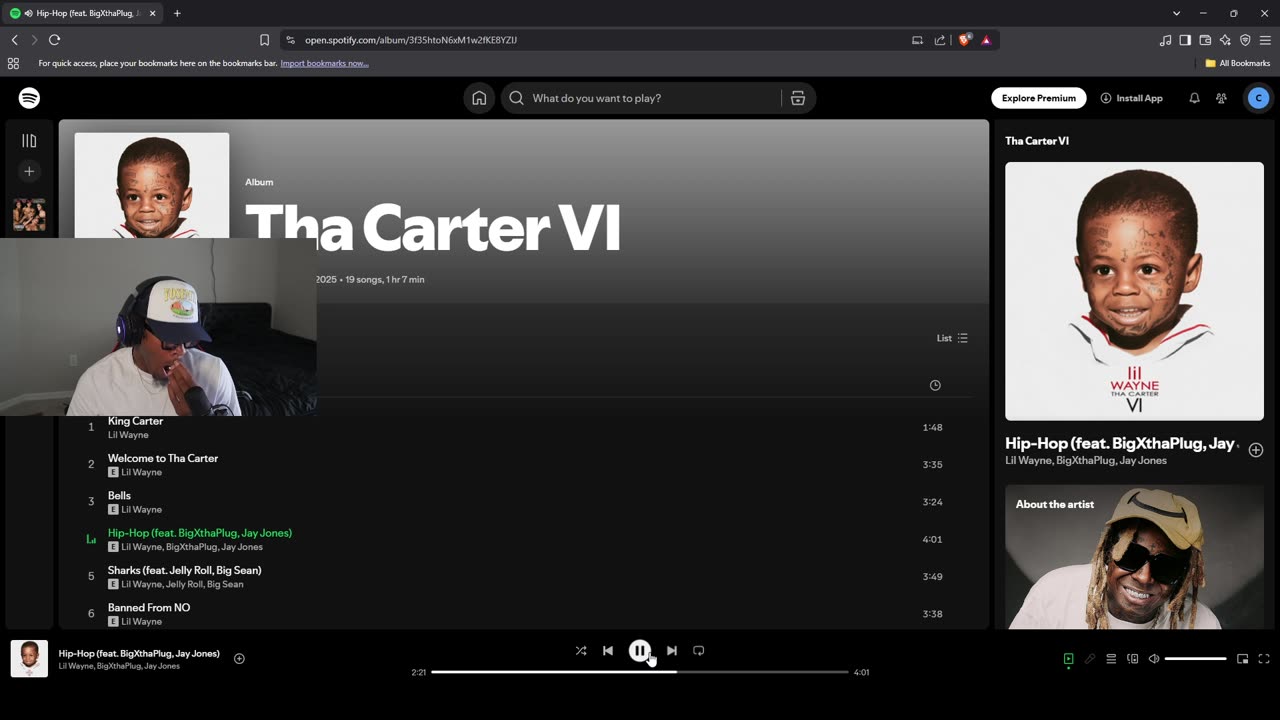
Task: Share this page icon
Action: (x=940, y=40)
